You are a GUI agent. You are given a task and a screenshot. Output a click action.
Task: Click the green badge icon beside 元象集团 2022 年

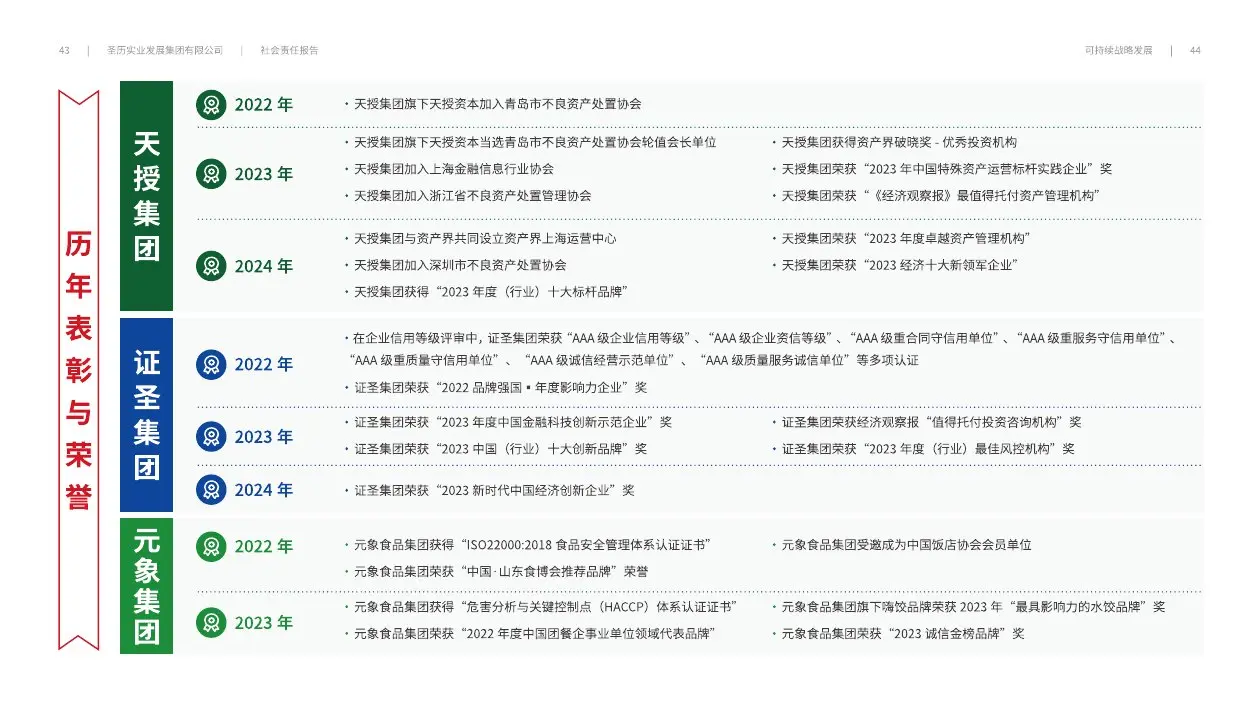click(211, 546)
